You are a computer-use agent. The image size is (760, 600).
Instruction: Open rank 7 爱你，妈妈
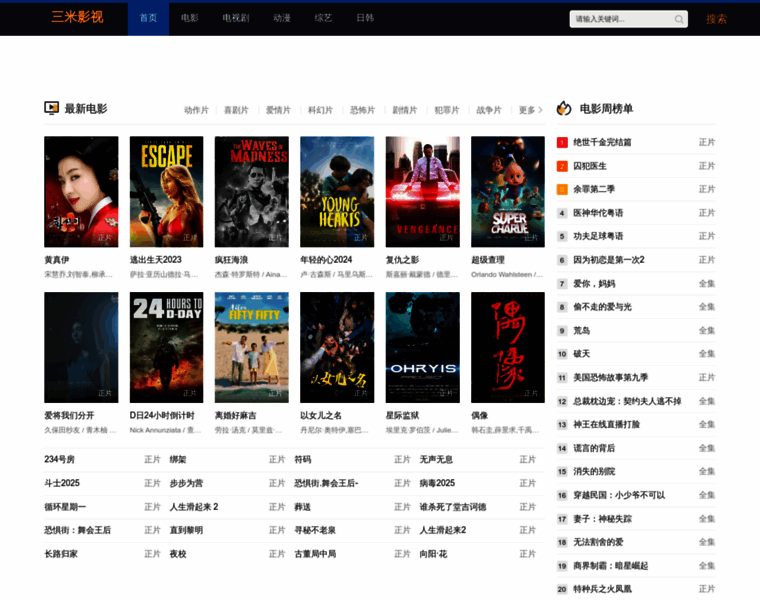[x=594, y=284]
